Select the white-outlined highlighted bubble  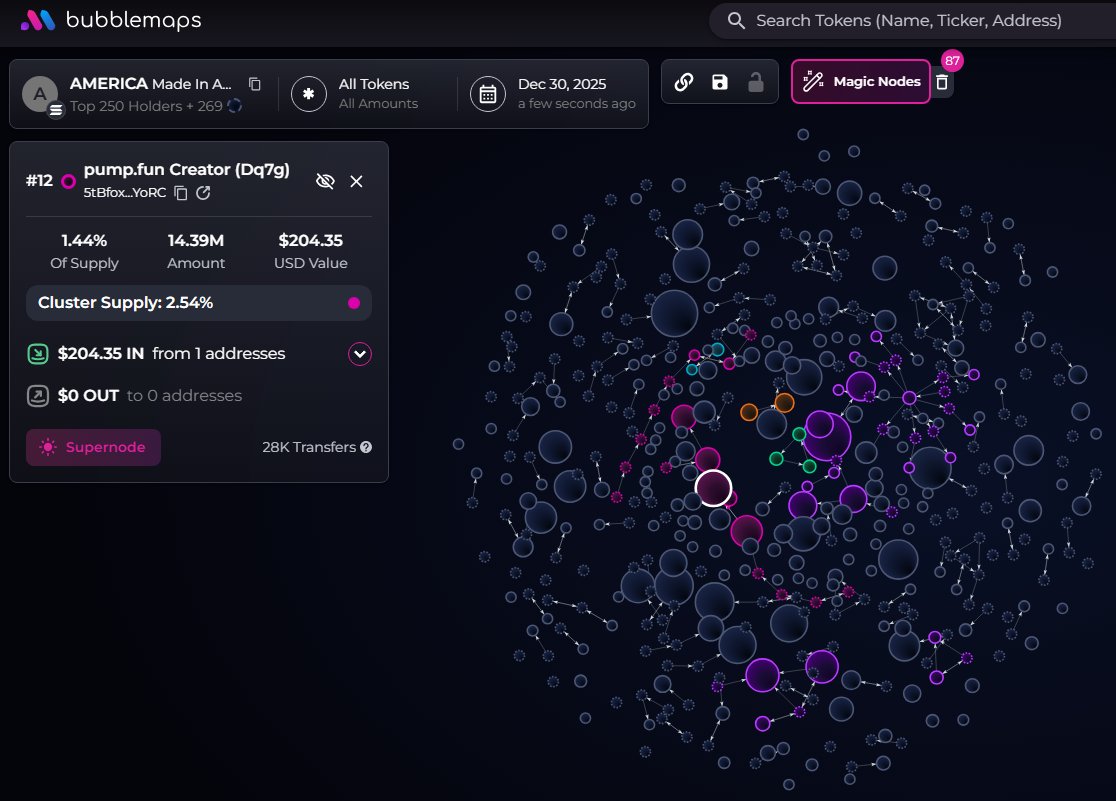[x=713, y=488]
